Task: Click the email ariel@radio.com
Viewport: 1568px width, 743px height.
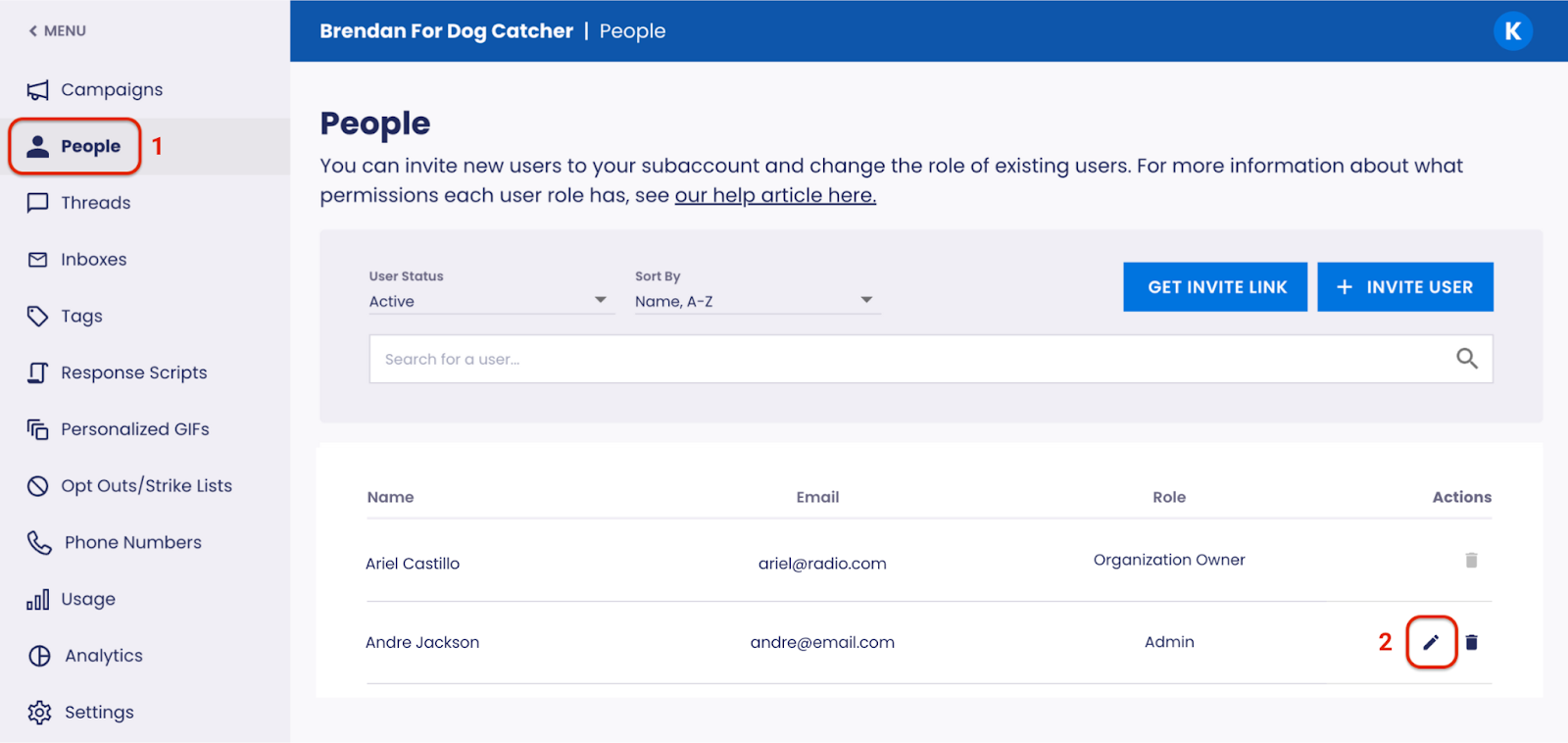Action: (x=822, y=564)
